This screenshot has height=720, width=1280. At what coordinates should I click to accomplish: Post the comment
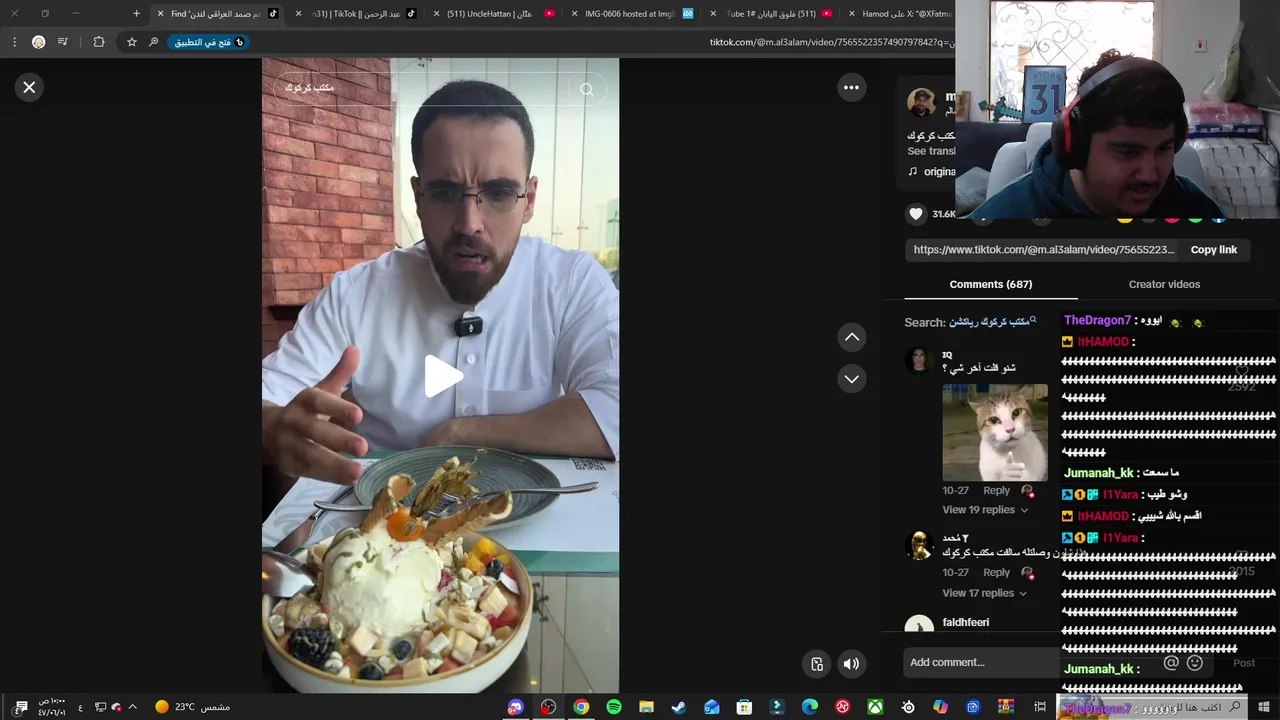pos(1244,663)
